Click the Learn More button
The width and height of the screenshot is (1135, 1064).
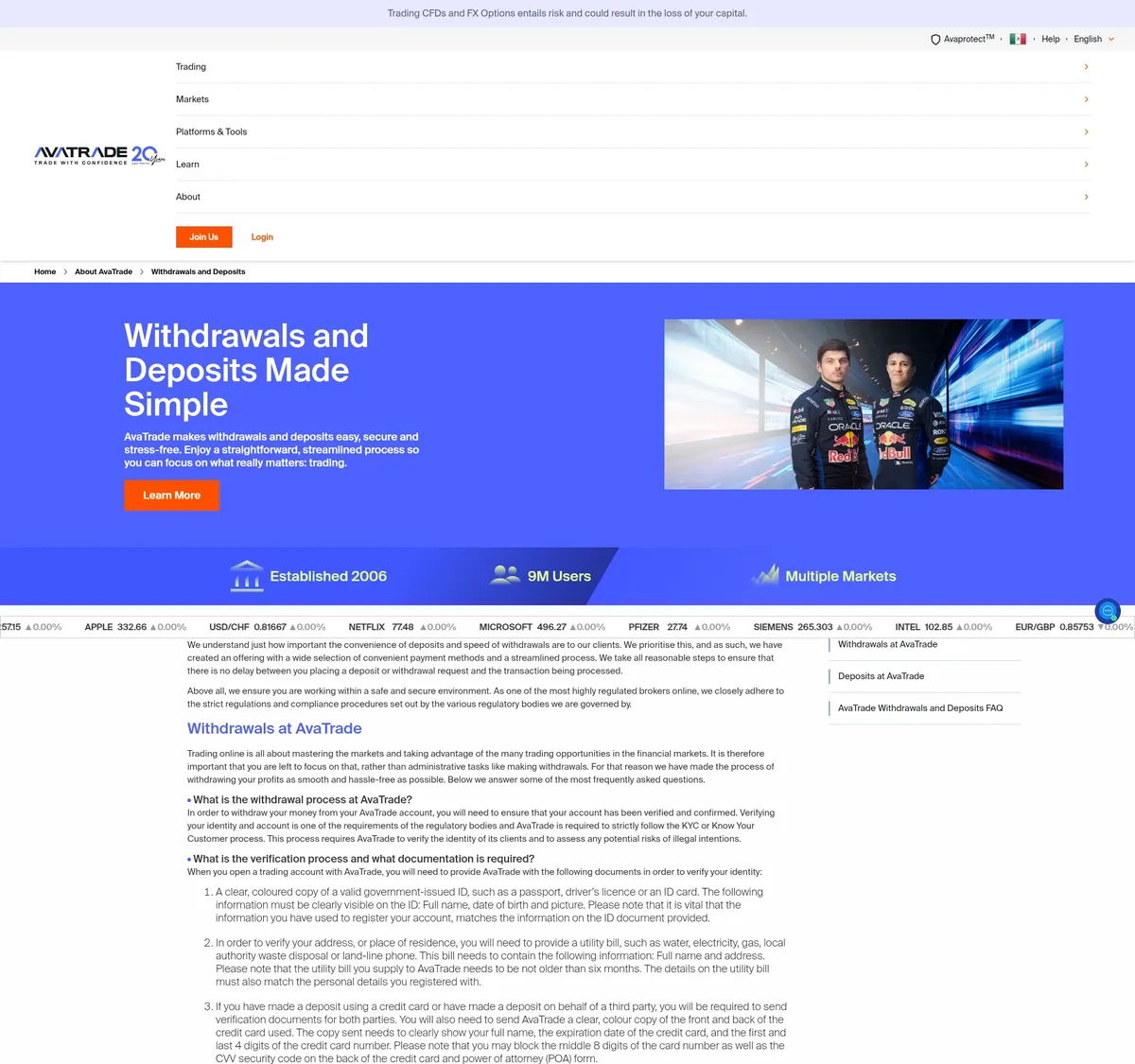pos(171,496)
